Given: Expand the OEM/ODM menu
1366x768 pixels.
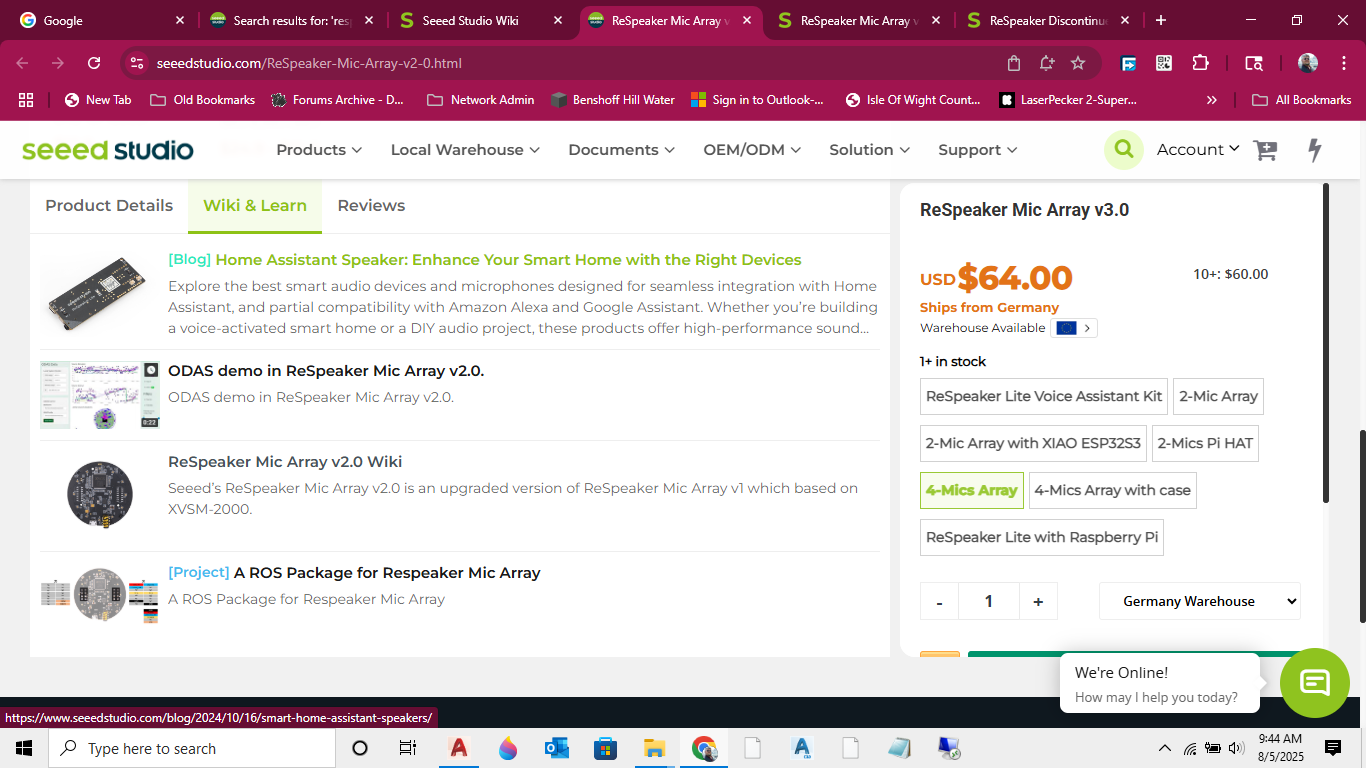Looking at the screenshot, I should click(752, 150).
